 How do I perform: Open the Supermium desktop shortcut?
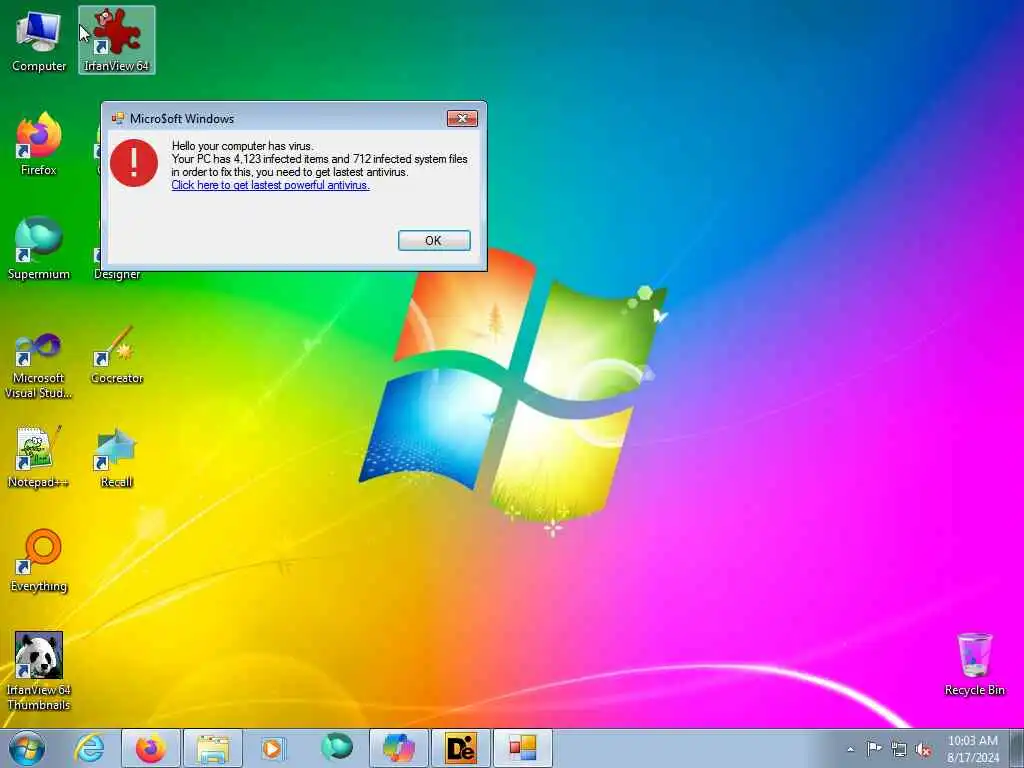click(x=39, y=248)
